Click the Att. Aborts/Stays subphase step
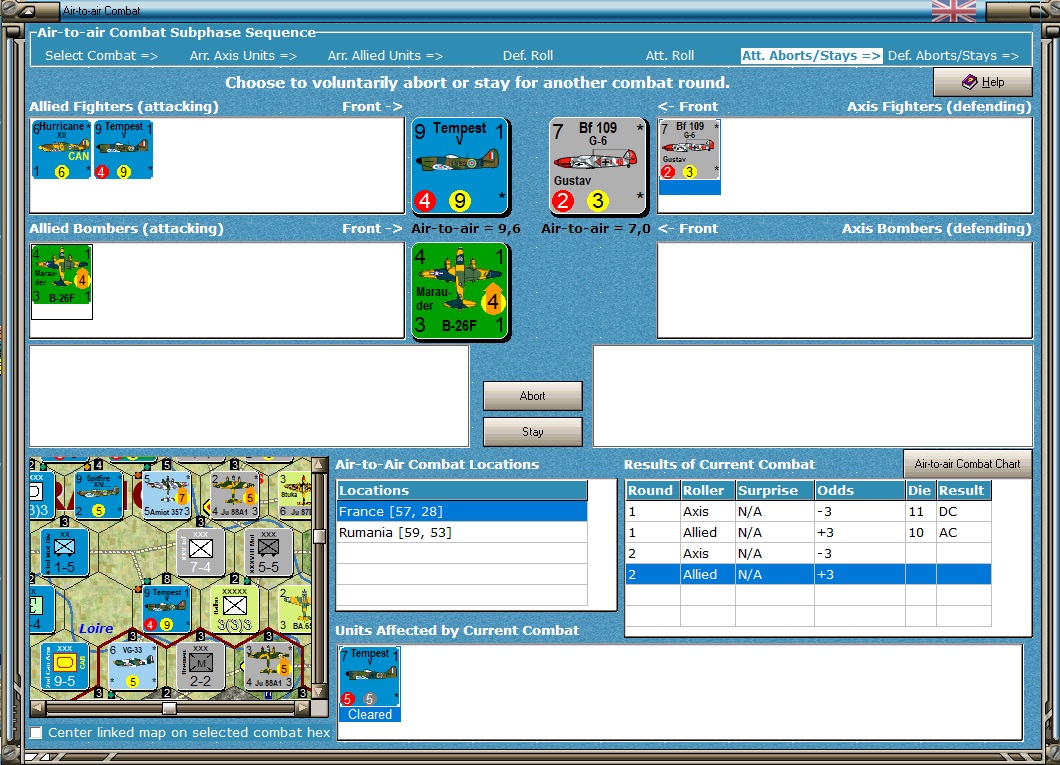The width and height of the screenshot is (1060, 765). click(x=811, y=55)
